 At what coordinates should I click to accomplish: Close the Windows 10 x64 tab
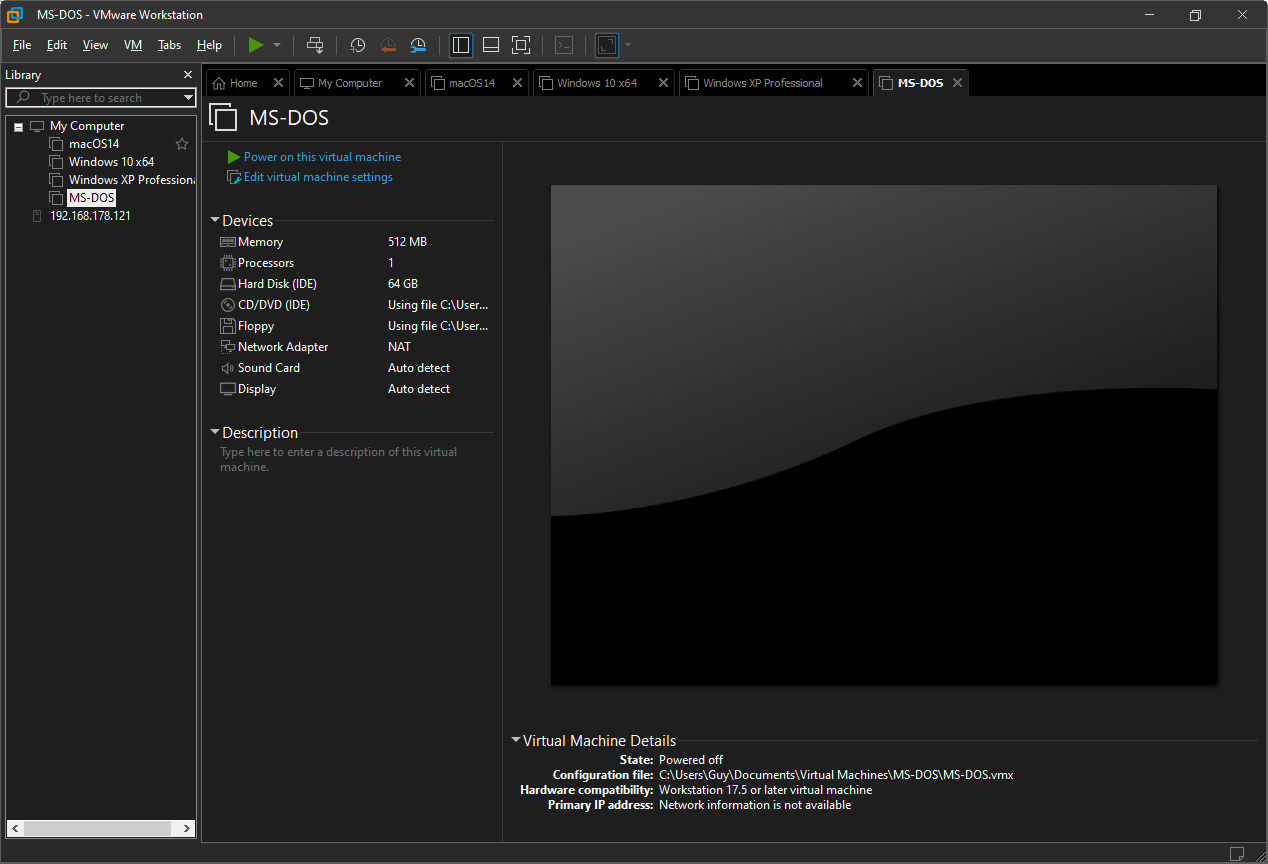click(x=663, y=83)
